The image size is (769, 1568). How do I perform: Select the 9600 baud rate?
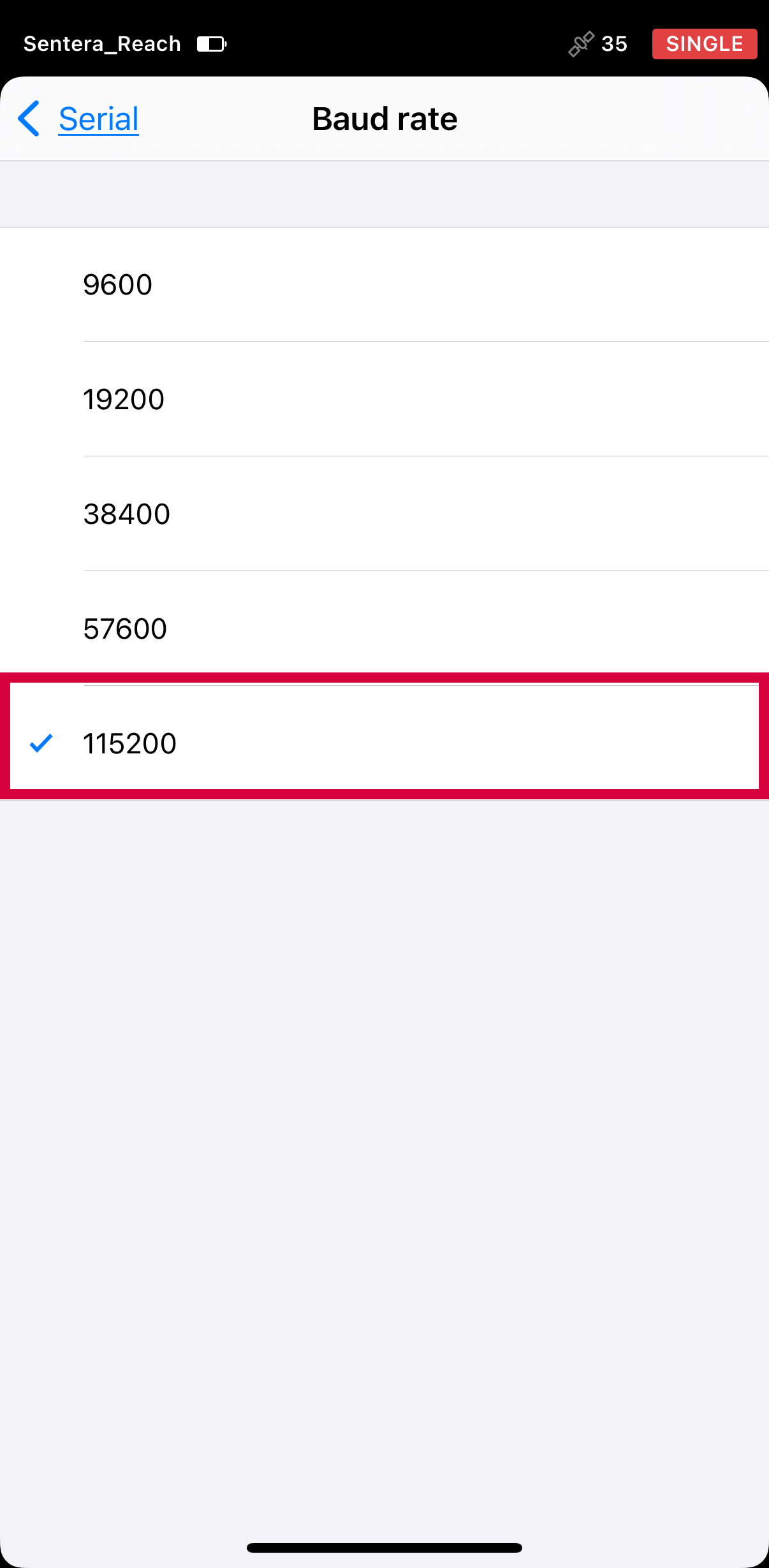[118, 284]
